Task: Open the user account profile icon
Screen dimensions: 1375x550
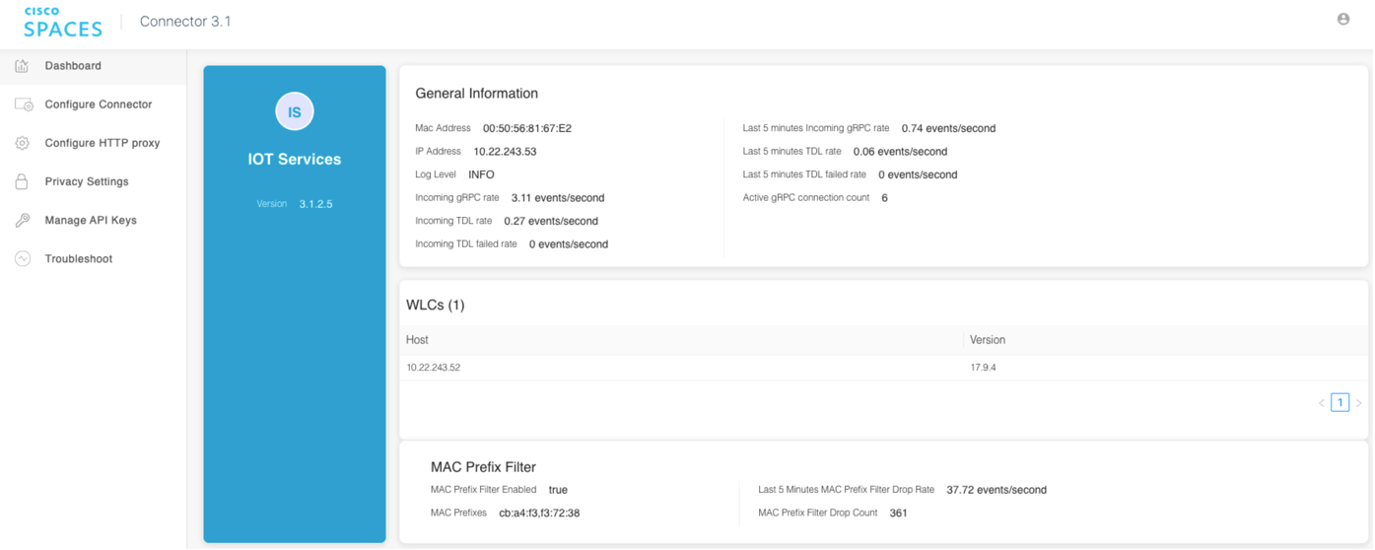Action: coord(1343,19)
